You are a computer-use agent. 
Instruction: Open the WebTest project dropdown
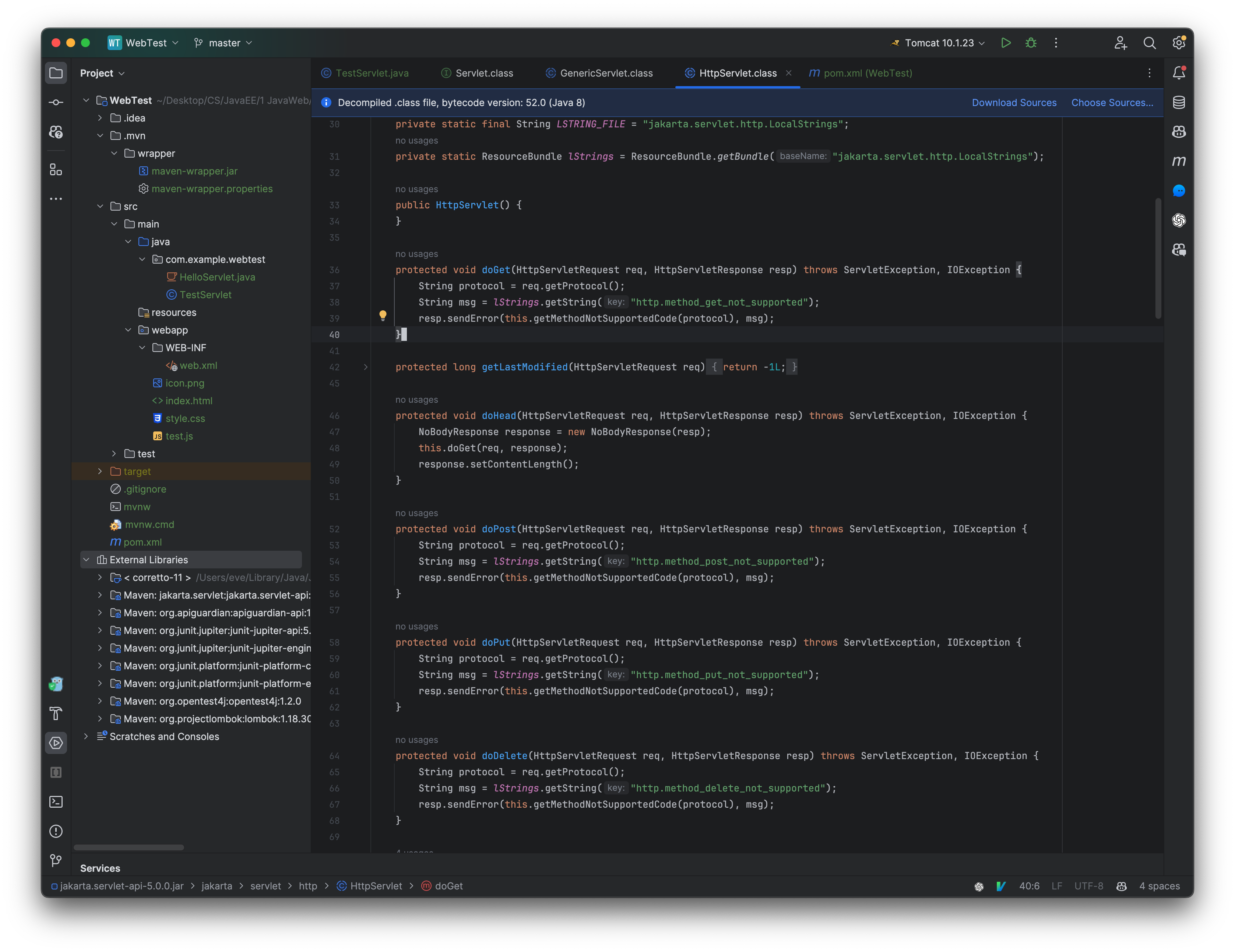click(144, 43)
